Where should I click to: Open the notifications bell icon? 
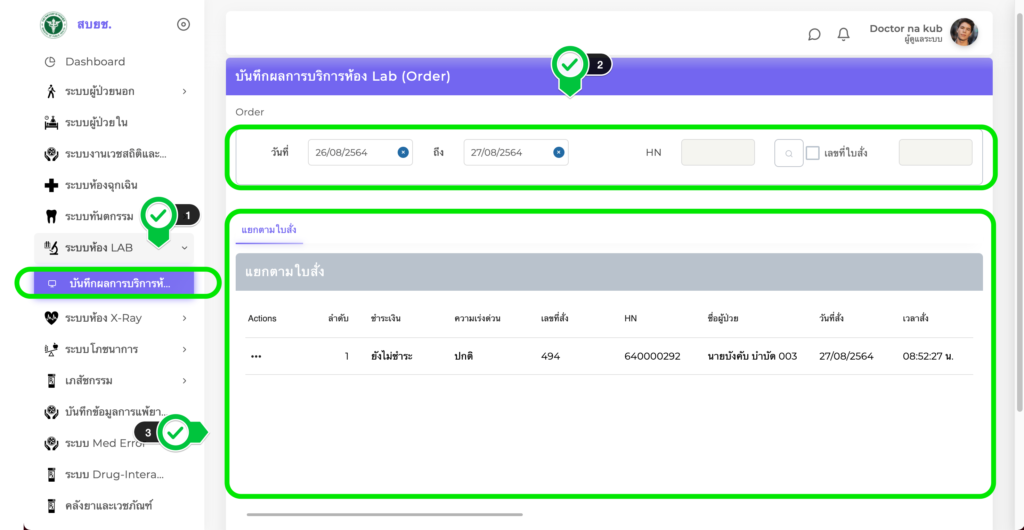point(843,34)
